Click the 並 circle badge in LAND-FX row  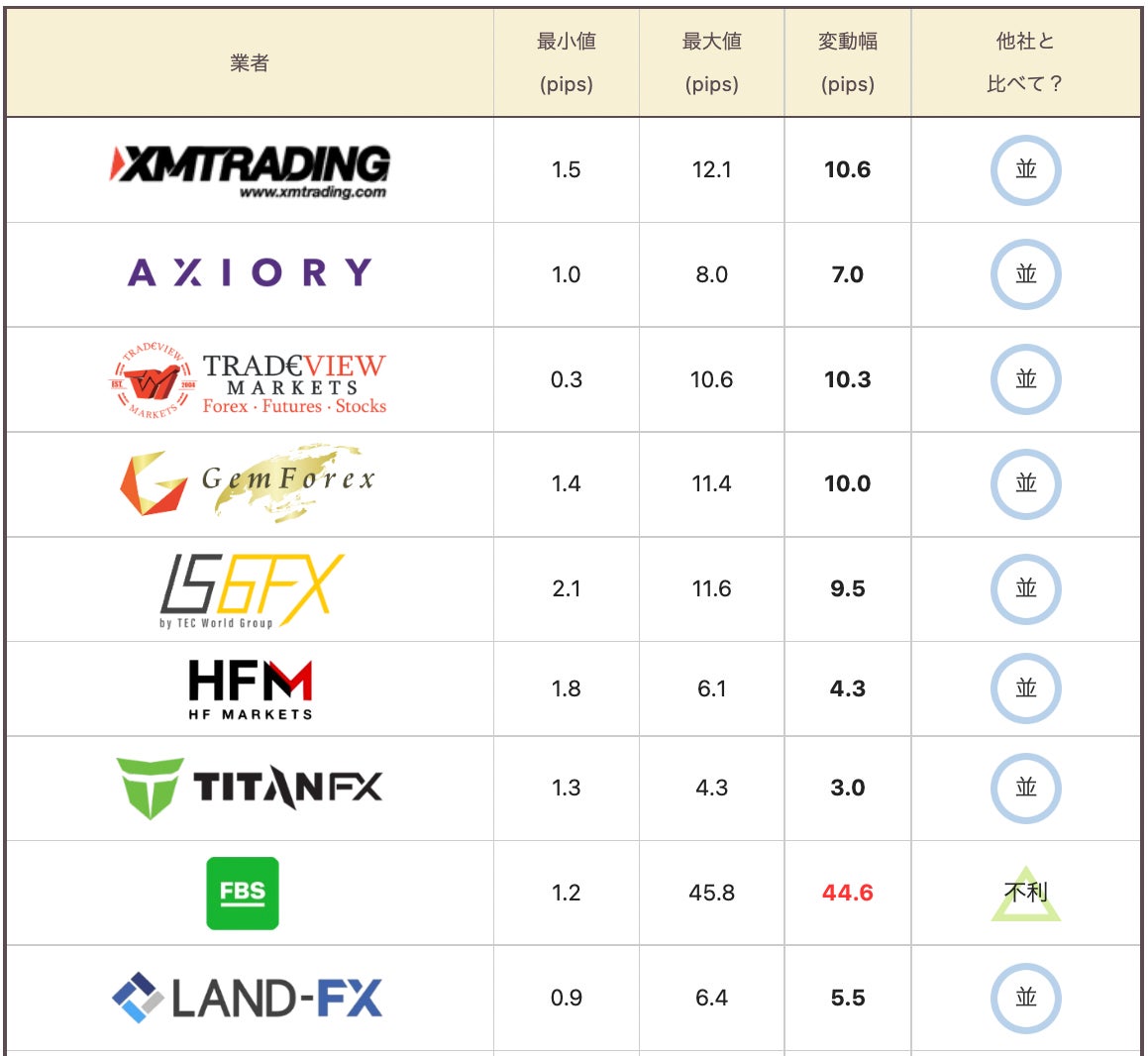click(x=1026, y=998)
